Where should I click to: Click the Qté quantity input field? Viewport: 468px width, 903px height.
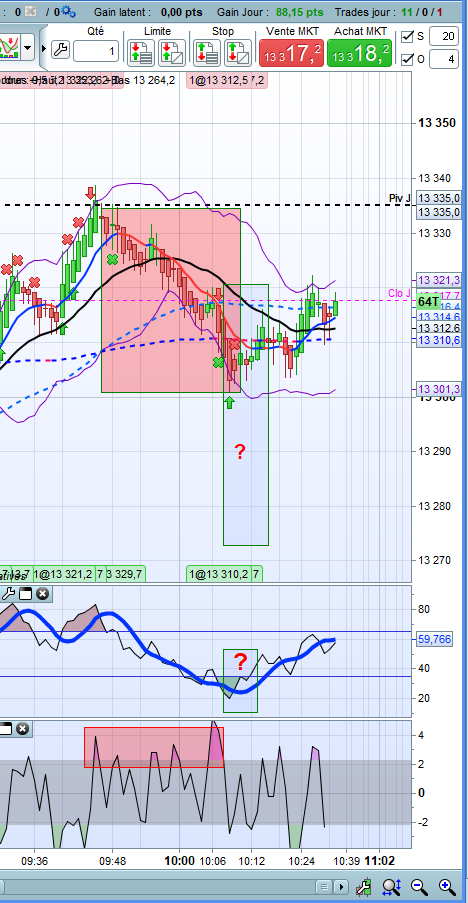point(96,51)
